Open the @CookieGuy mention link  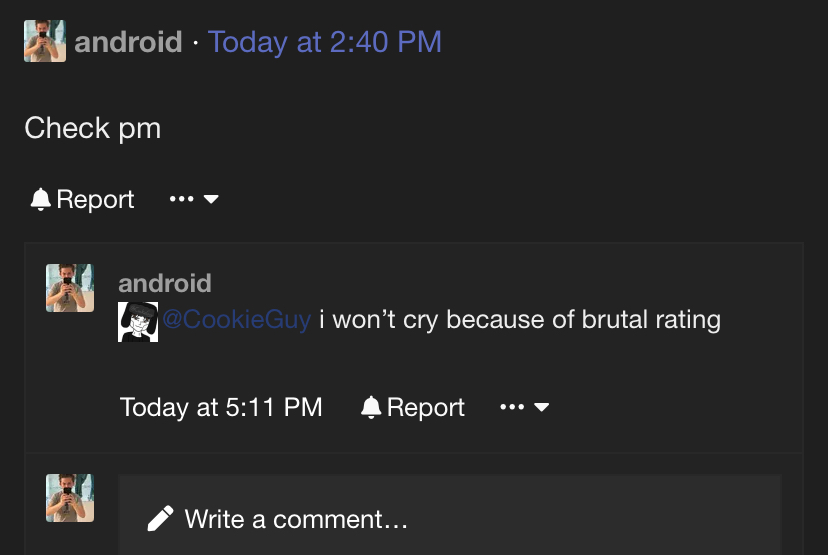[237, 319]
